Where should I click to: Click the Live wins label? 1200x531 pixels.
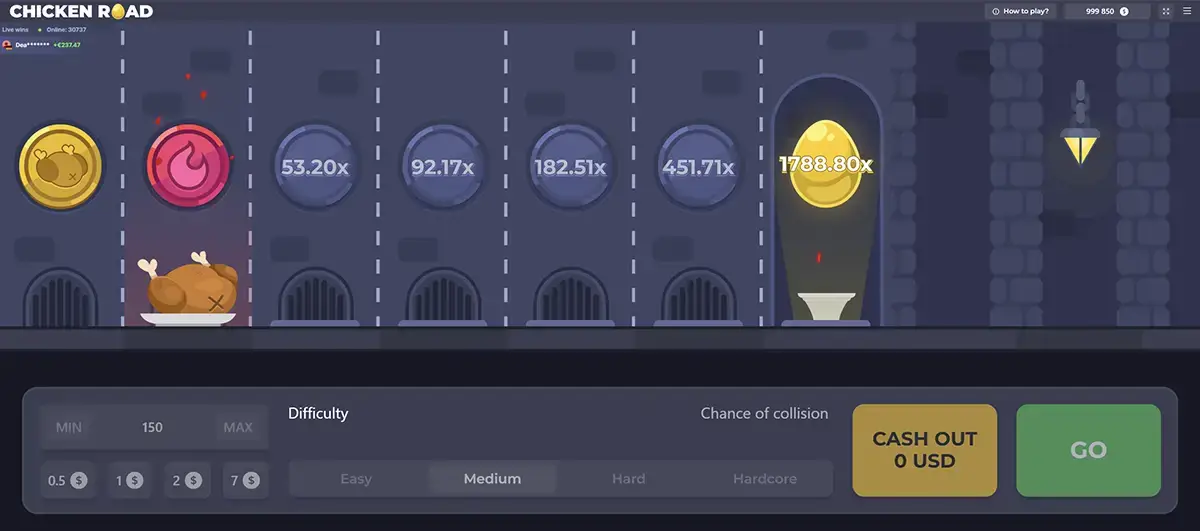pyautogui.click(x=15, y=30)
